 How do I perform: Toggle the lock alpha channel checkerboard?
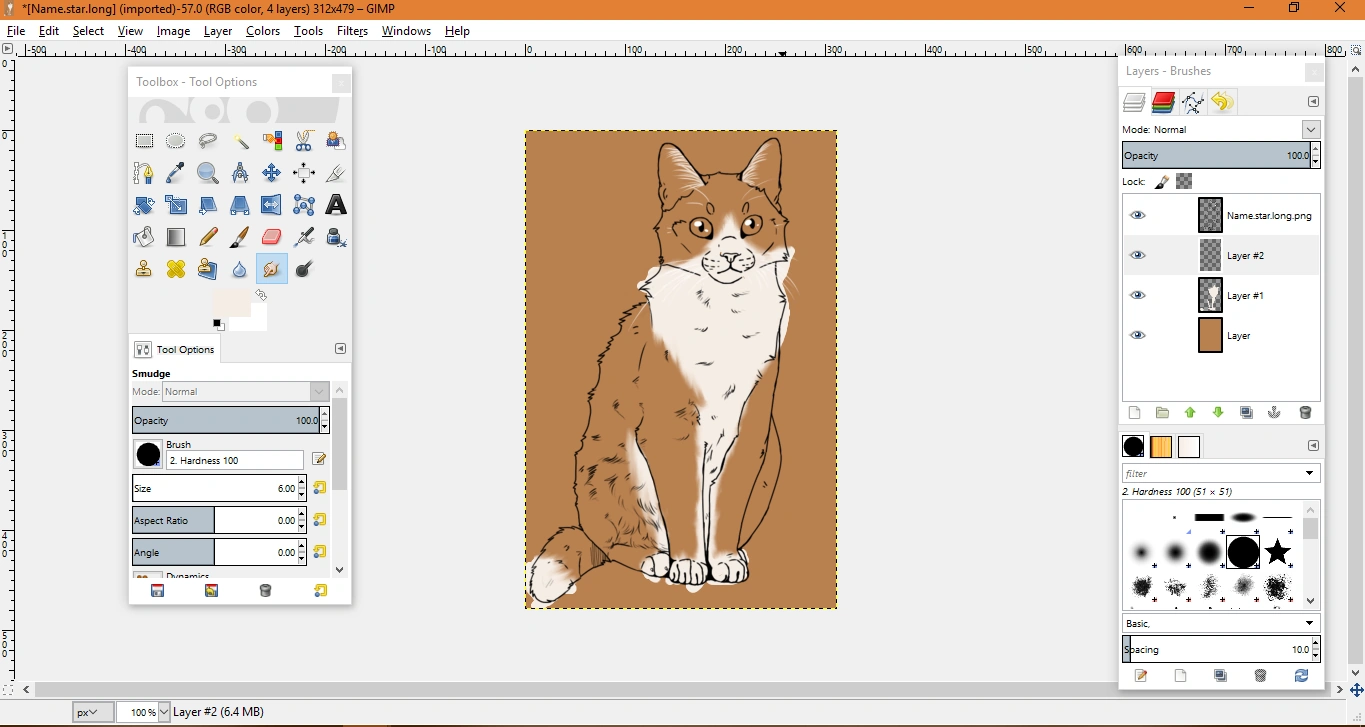coord(1184,182)
